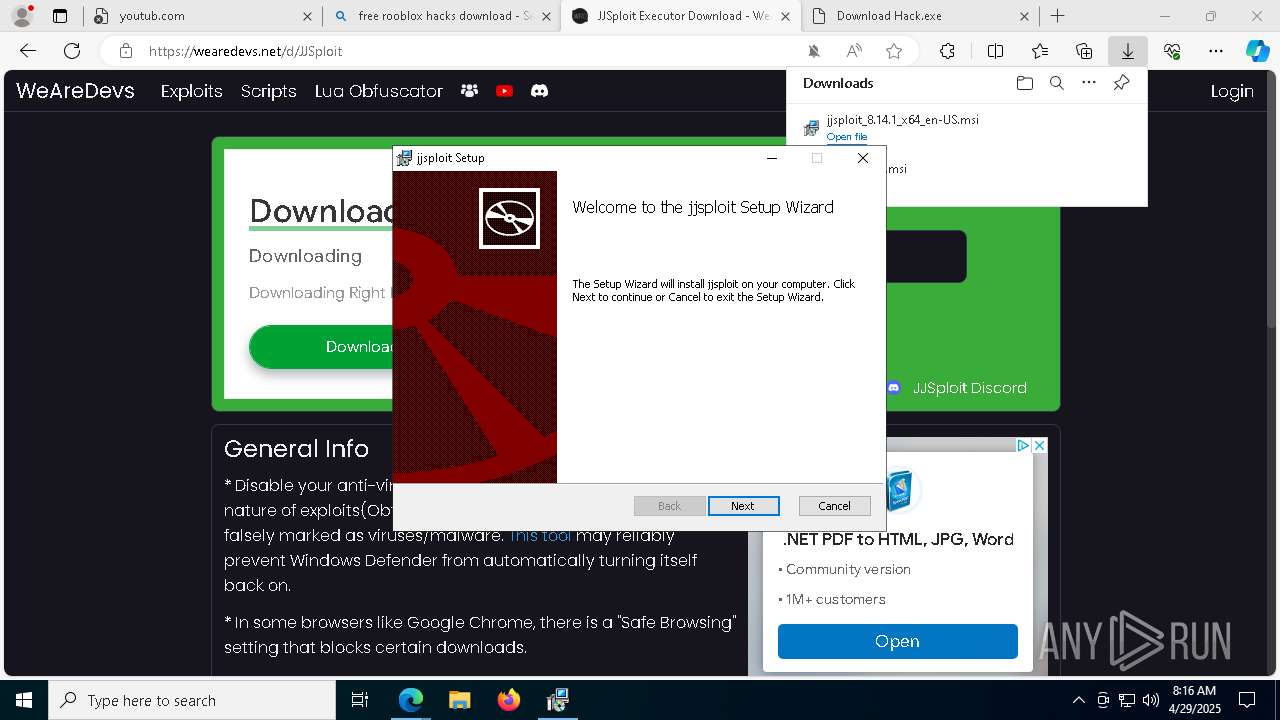Click the community people icon
Viewport: 1280px width, 720px height.
tap(469, 91)
